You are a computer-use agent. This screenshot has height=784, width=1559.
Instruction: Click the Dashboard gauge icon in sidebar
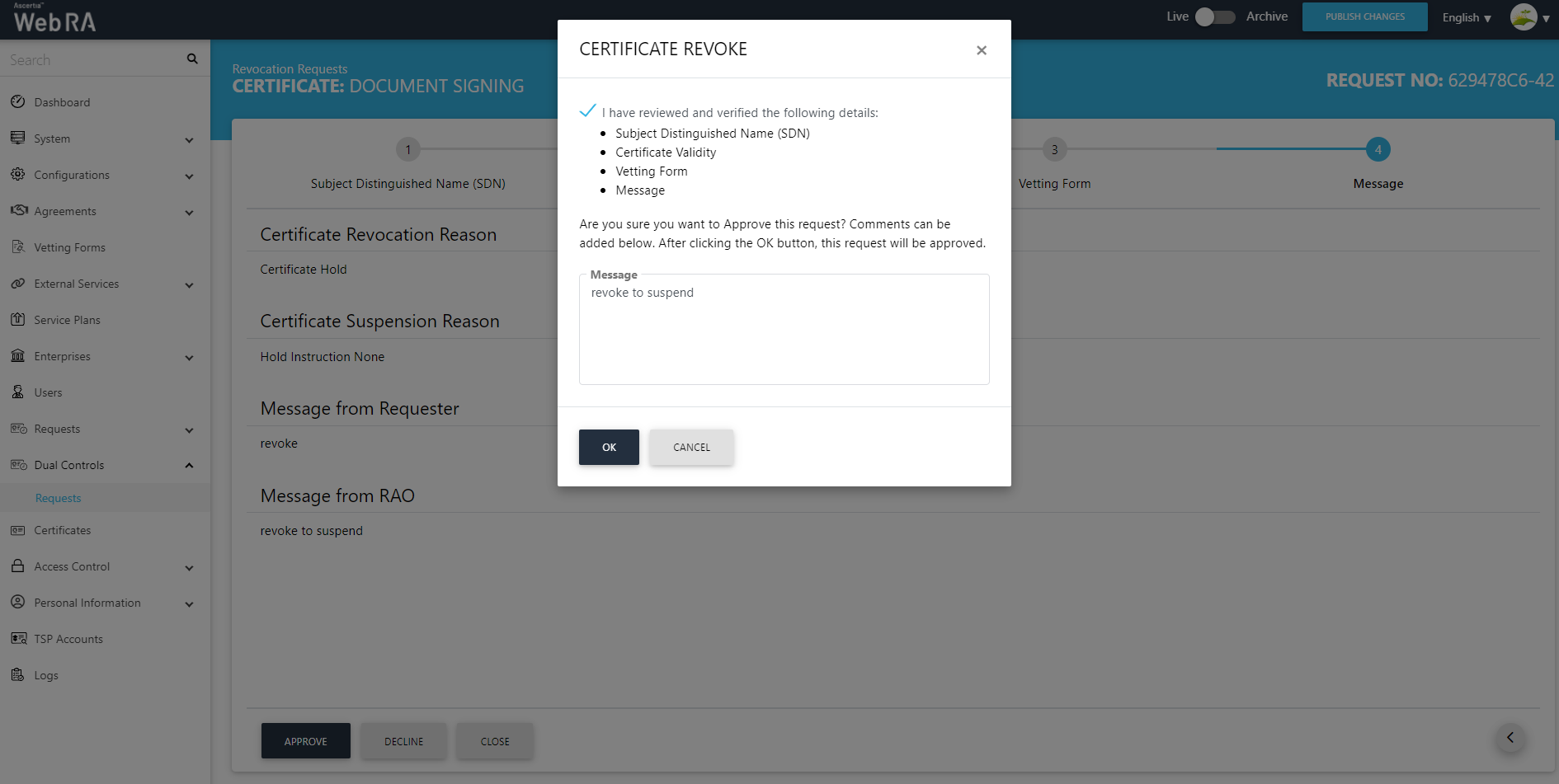click(17, 102)
